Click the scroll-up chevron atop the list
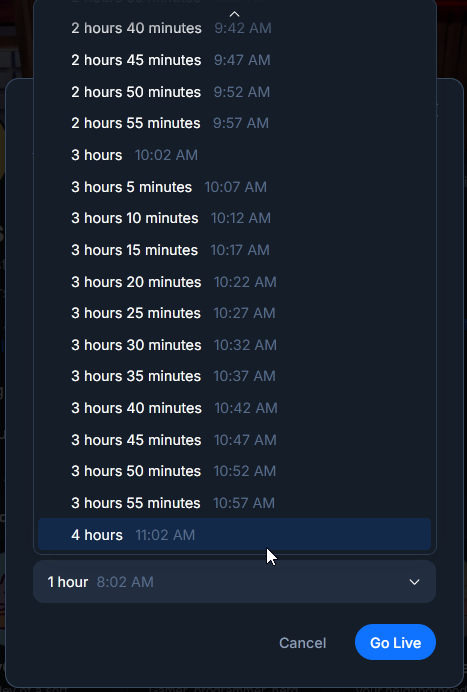467x692 pixels. click(x=234, y=14)
